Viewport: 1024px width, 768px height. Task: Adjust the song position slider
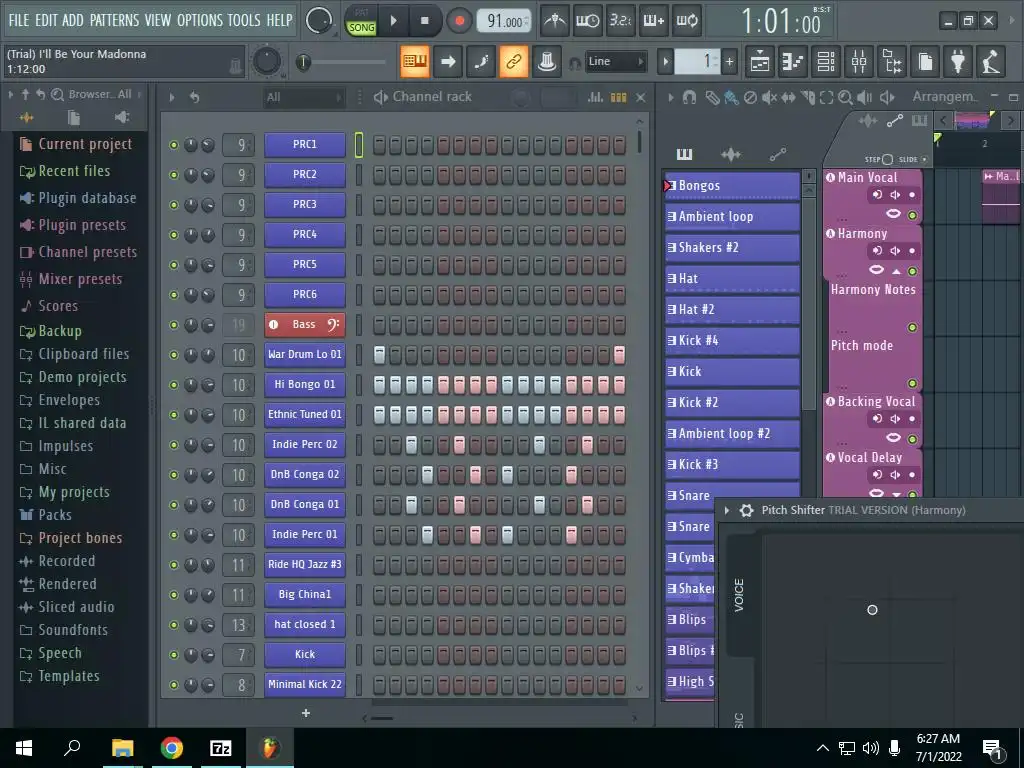tap(340, 62)
